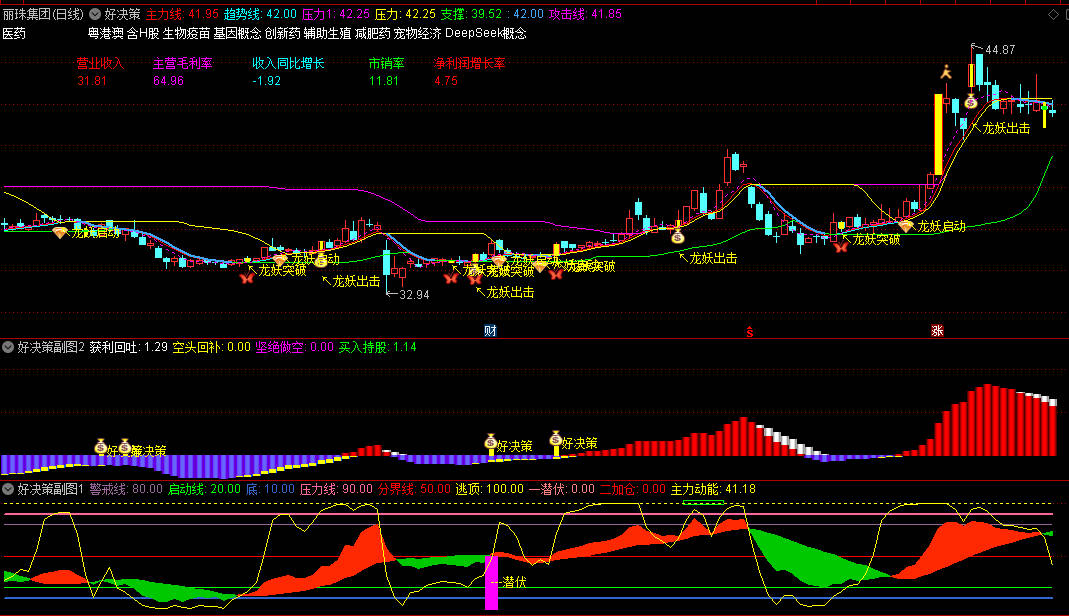Click the 医药 industry label

(x=14, y=33)
